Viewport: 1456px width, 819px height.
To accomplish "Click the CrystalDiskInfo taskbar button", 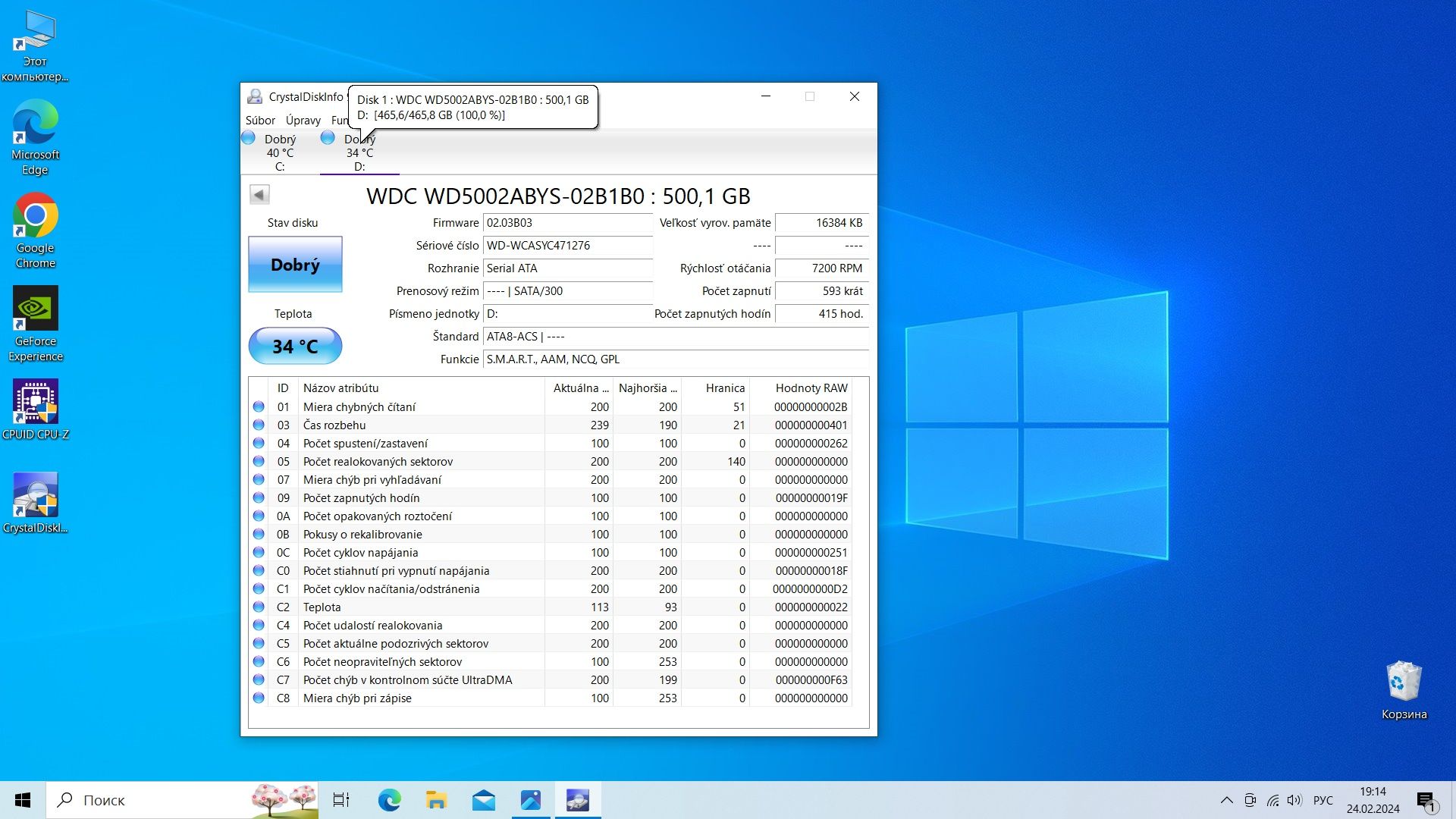I will (x=577, y=800).
